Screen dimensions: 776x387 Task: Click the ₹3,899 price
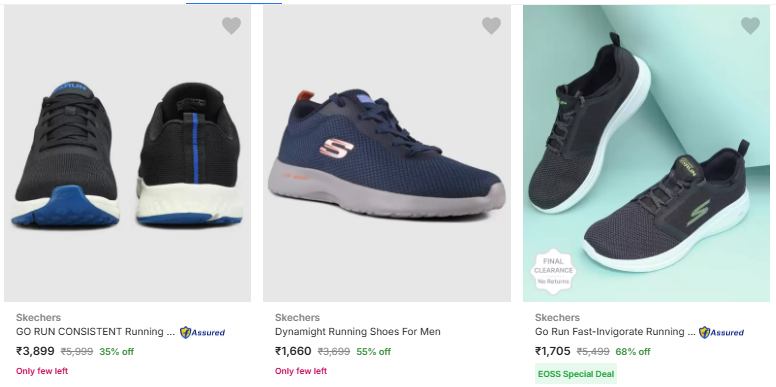35,351
